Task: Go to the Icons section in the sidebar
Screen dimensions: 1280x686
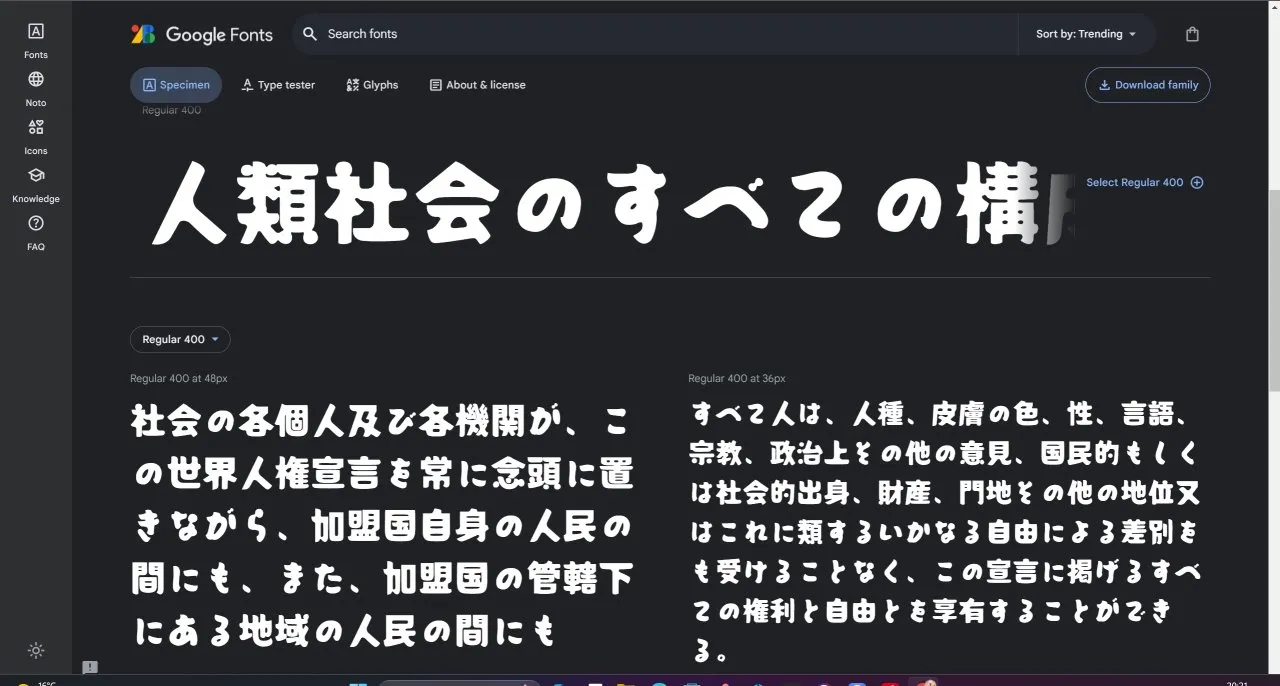Action: (x=36, y=136)
